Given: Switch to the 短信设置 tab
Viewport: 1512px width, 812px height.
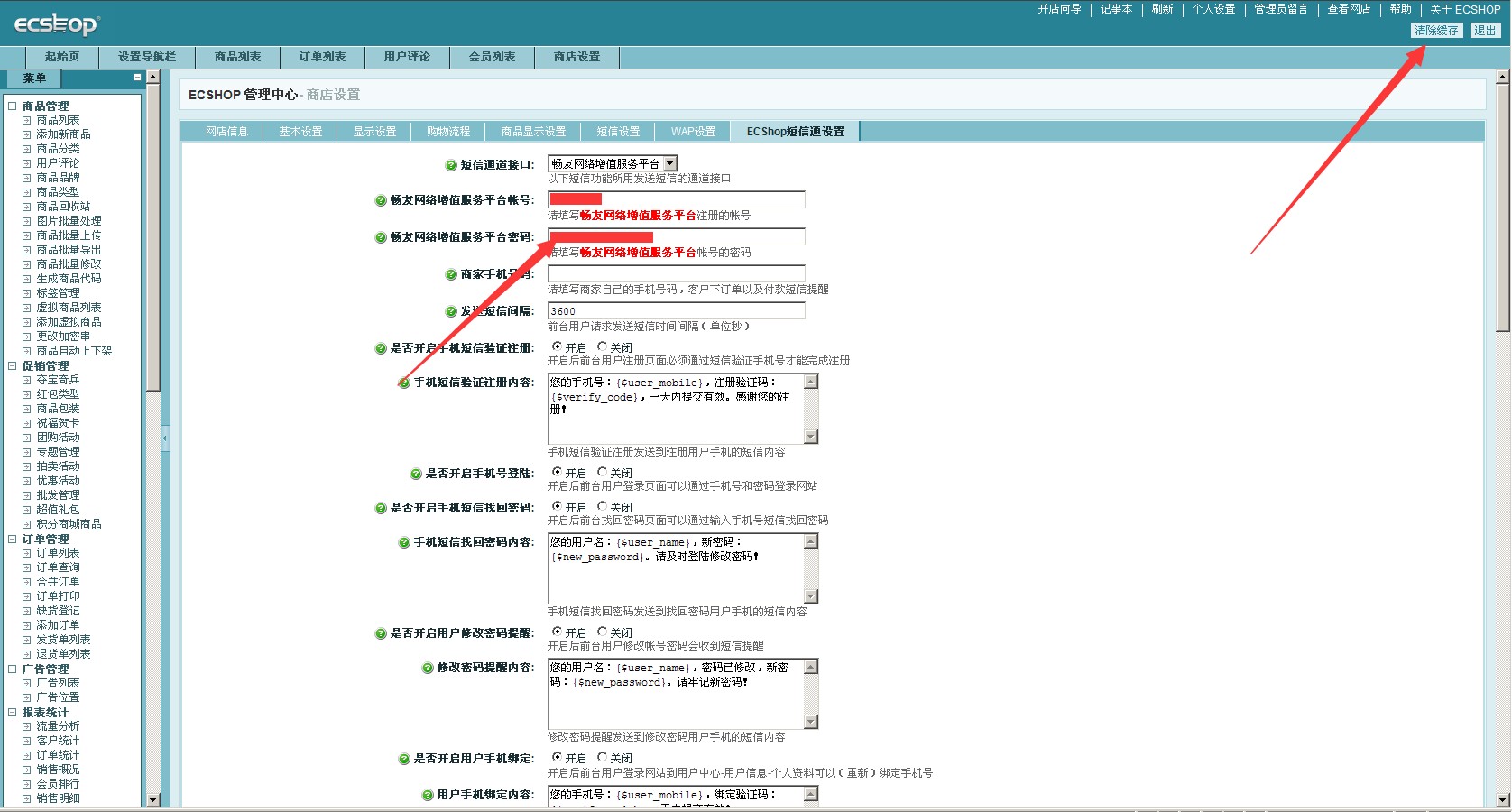Looking at the screenshot, I should (618, 132).
